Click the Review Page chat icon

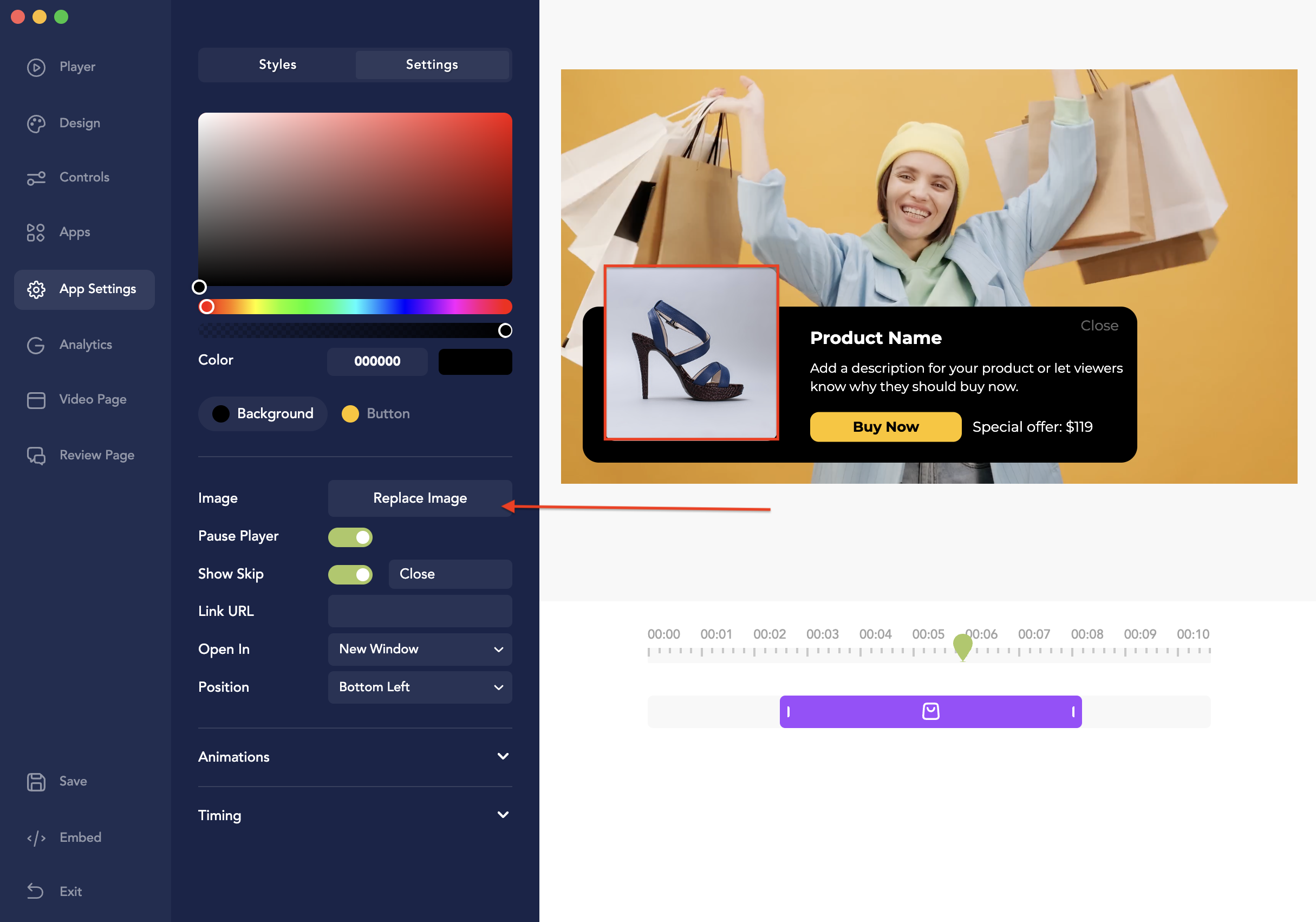[36, 455]
